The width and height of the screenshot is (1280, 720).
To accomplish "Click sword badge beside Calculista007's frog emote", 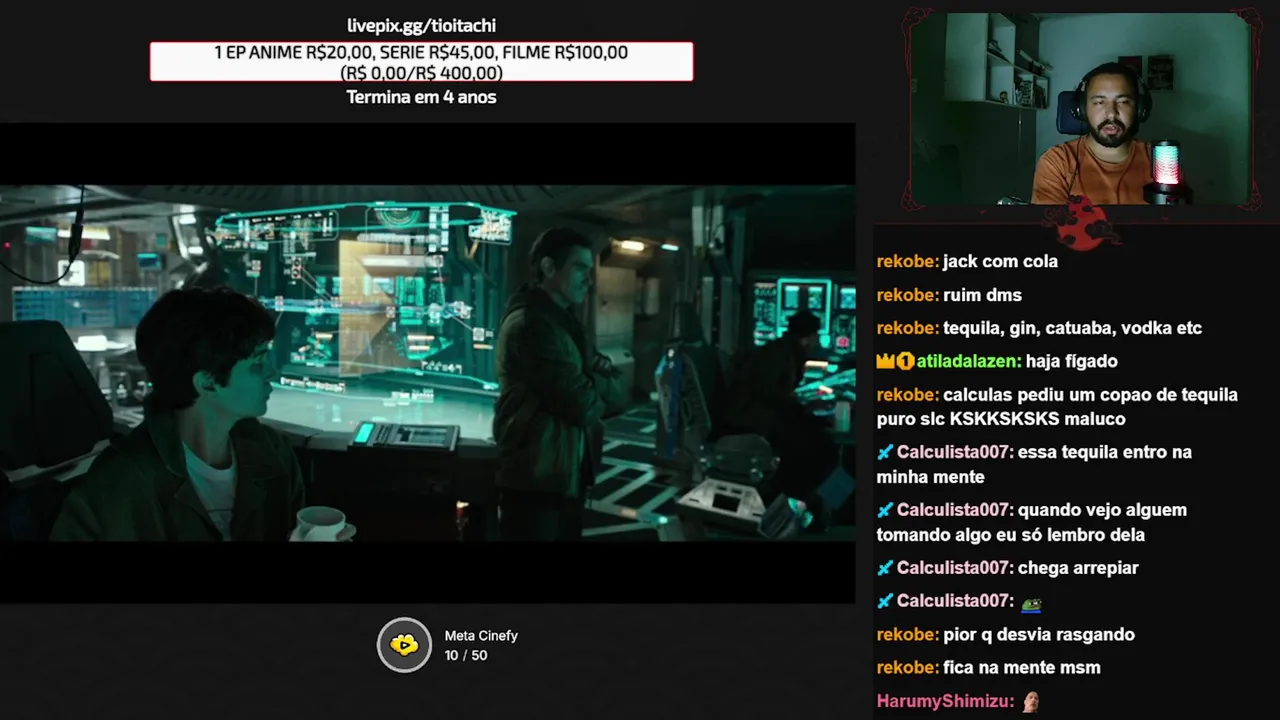I will (x=885, y=601).
